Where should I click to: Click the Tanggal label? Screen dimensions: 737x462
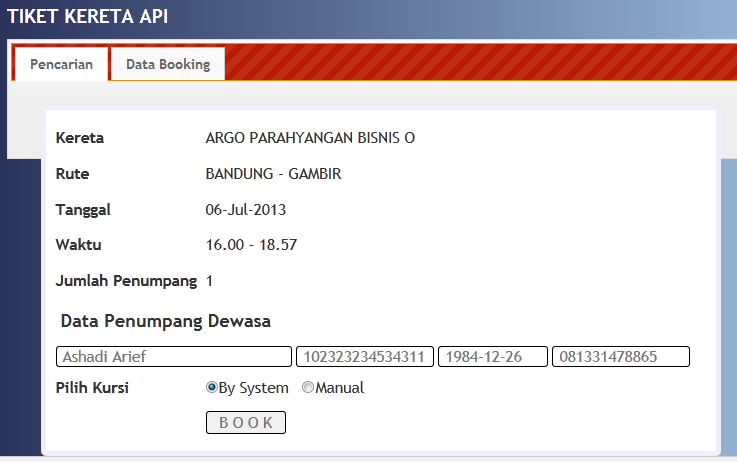(83, 210)
